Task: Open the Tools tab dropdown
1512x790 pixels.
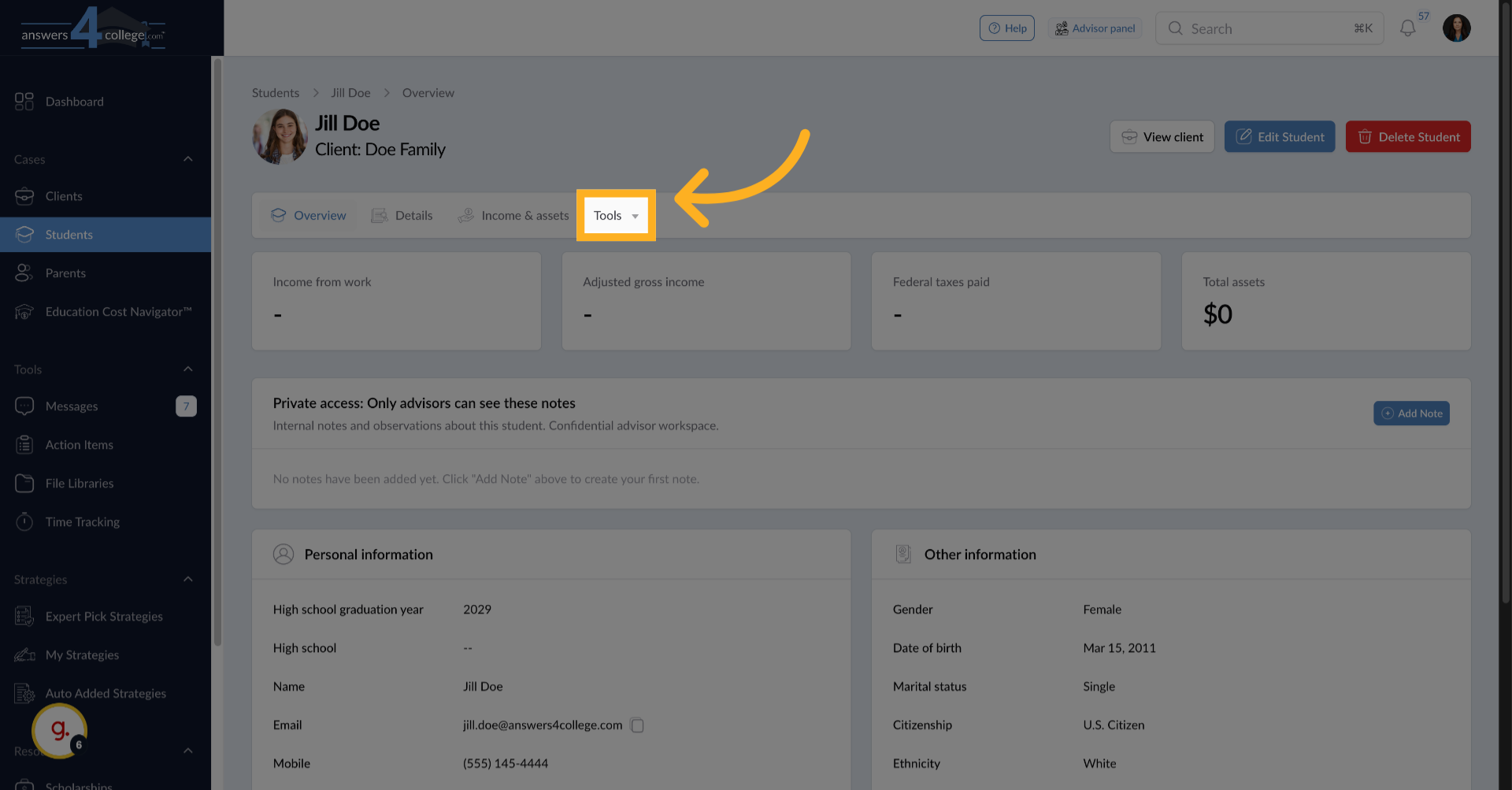Action: click(x=616, y=215)
